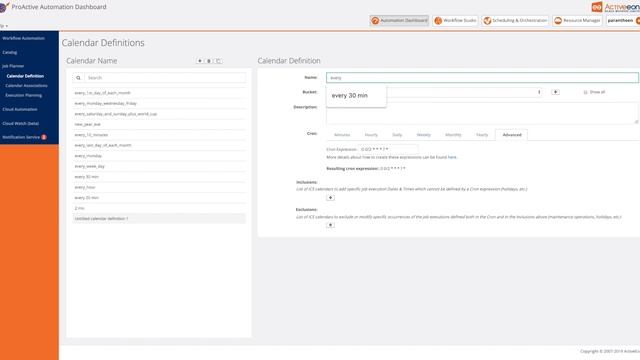The image size is (640, 360).
Task: Add an Exclusions ICS calendar
Action: [x=330, y=225]
